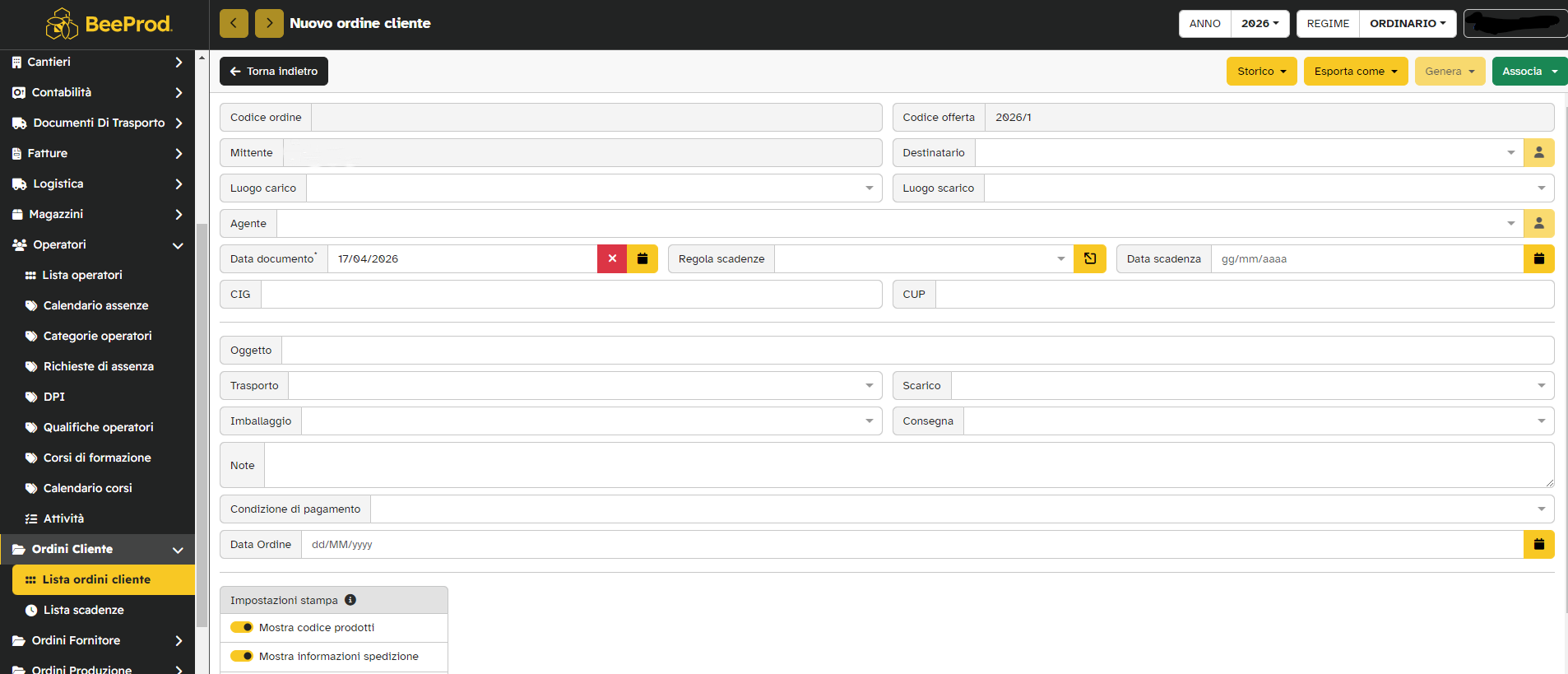Click the sidebar vertical scrollbar

pos(202,424)
